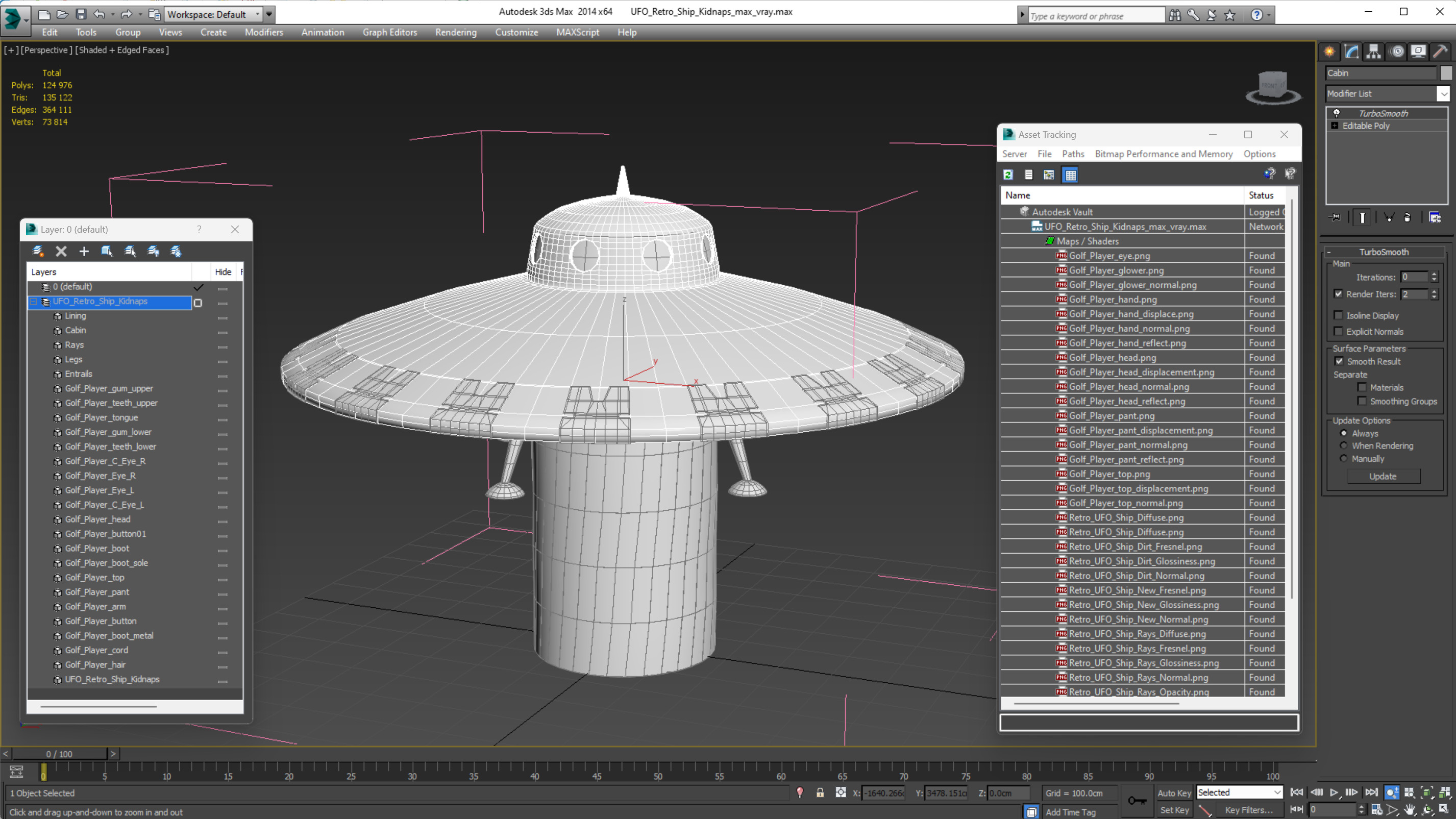1456x819 pixels.
Task: Select the Redo icon in the toolbar
Action: 124,14
